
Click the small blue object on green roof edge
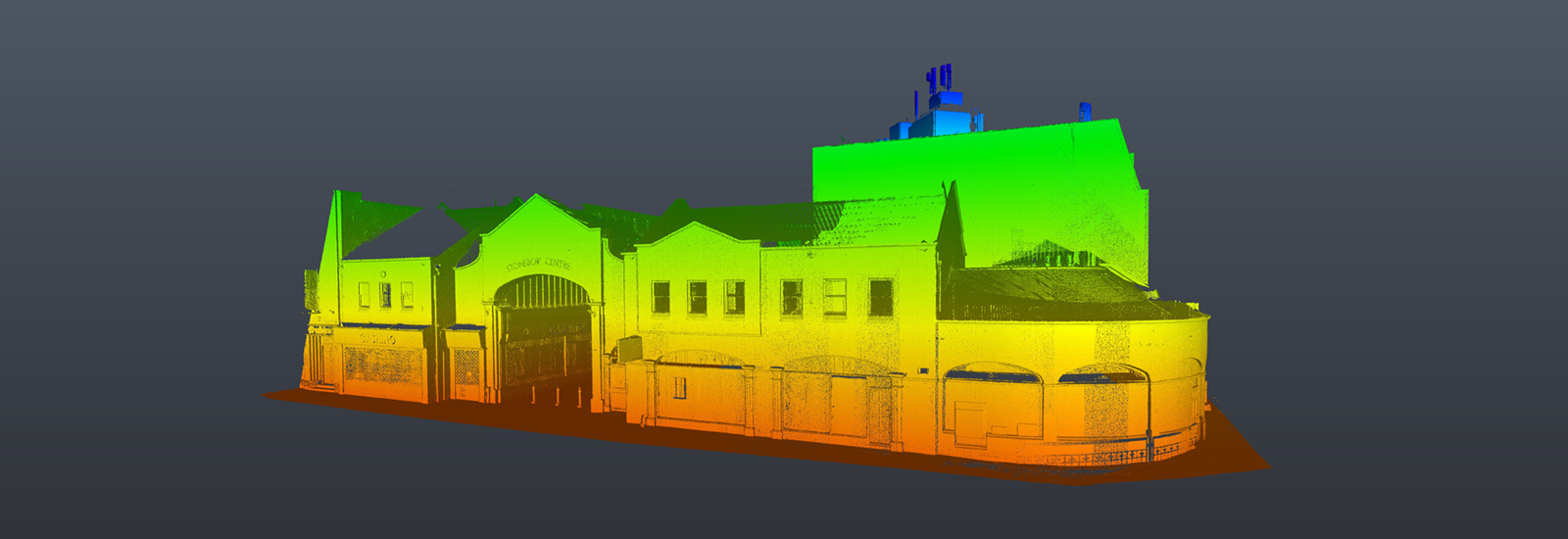tap(1085, 111)
